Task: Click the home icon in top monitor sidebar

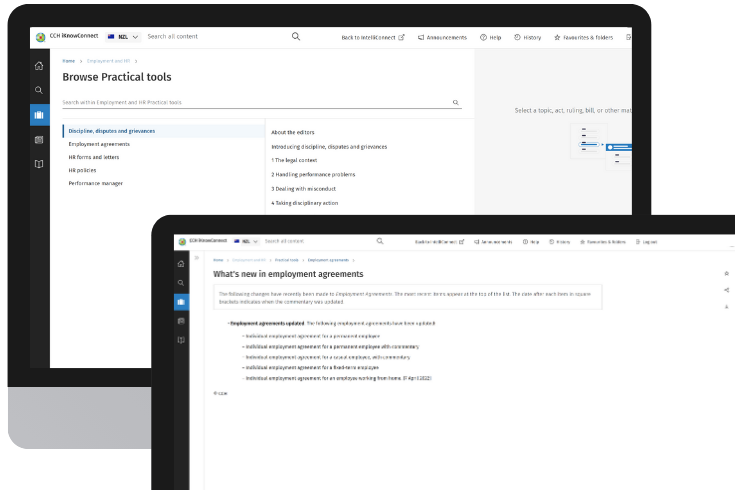Action: (x=39, y=66)
